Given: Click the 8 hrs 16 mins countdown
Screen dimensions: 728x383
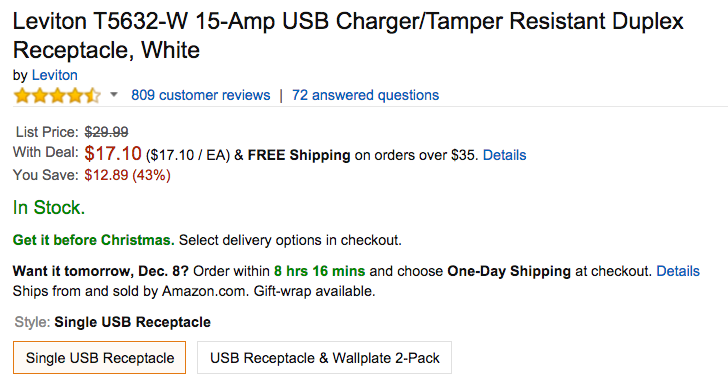Looking at the screenshot, I should 319,271.
